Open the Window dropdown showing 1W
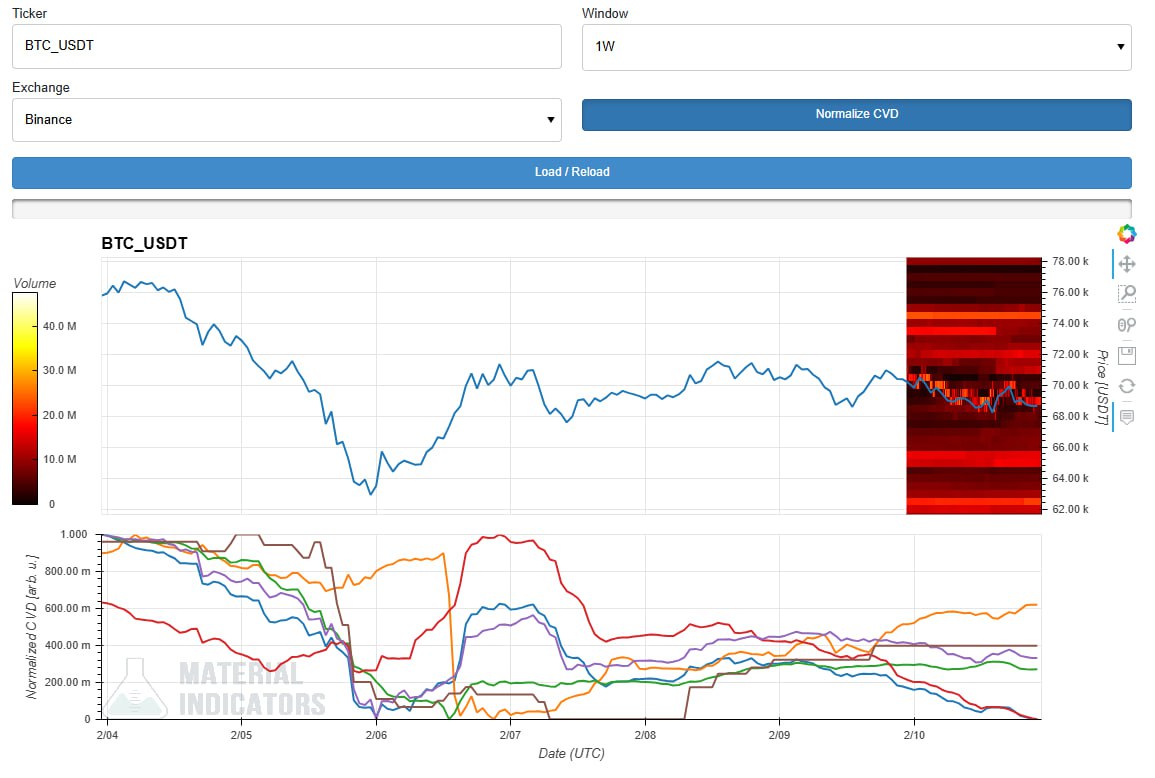 coord(856,47)
